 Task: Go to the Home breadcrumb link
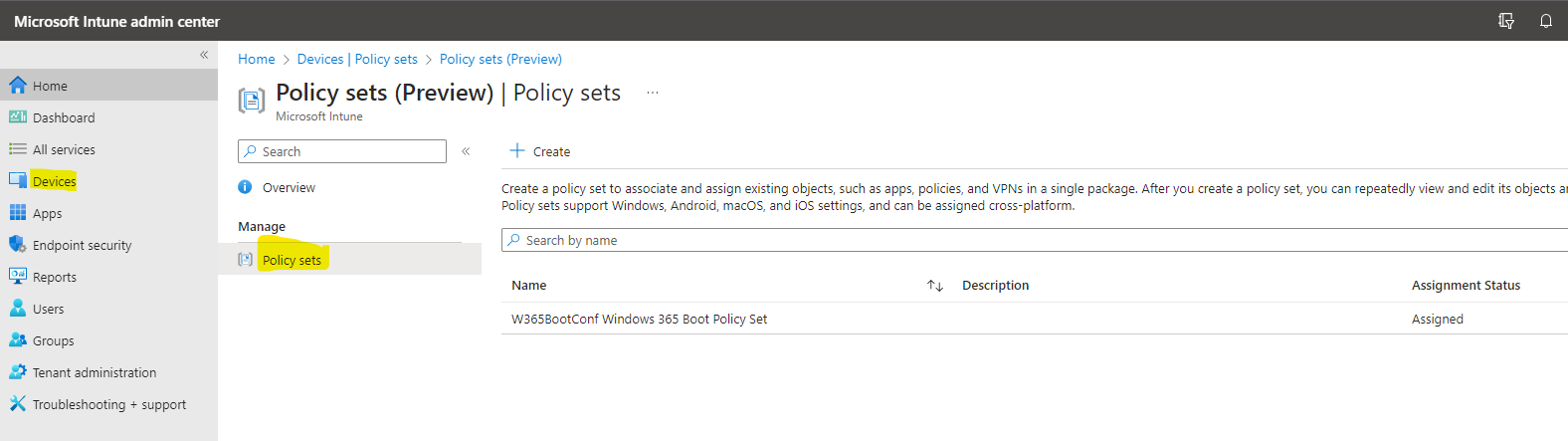257,59
